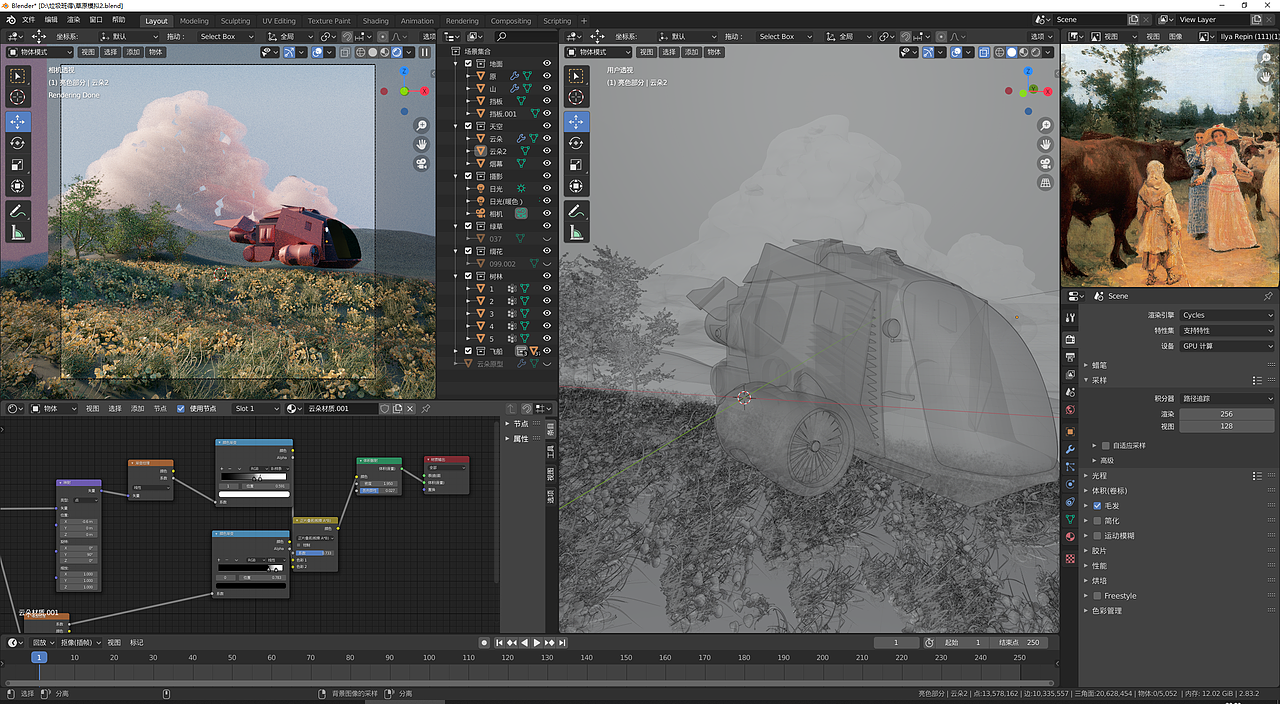1280x704 pixels.
Task: Click the zoom magnifier icon in the right viewport
Action: tap(1045, 126)
